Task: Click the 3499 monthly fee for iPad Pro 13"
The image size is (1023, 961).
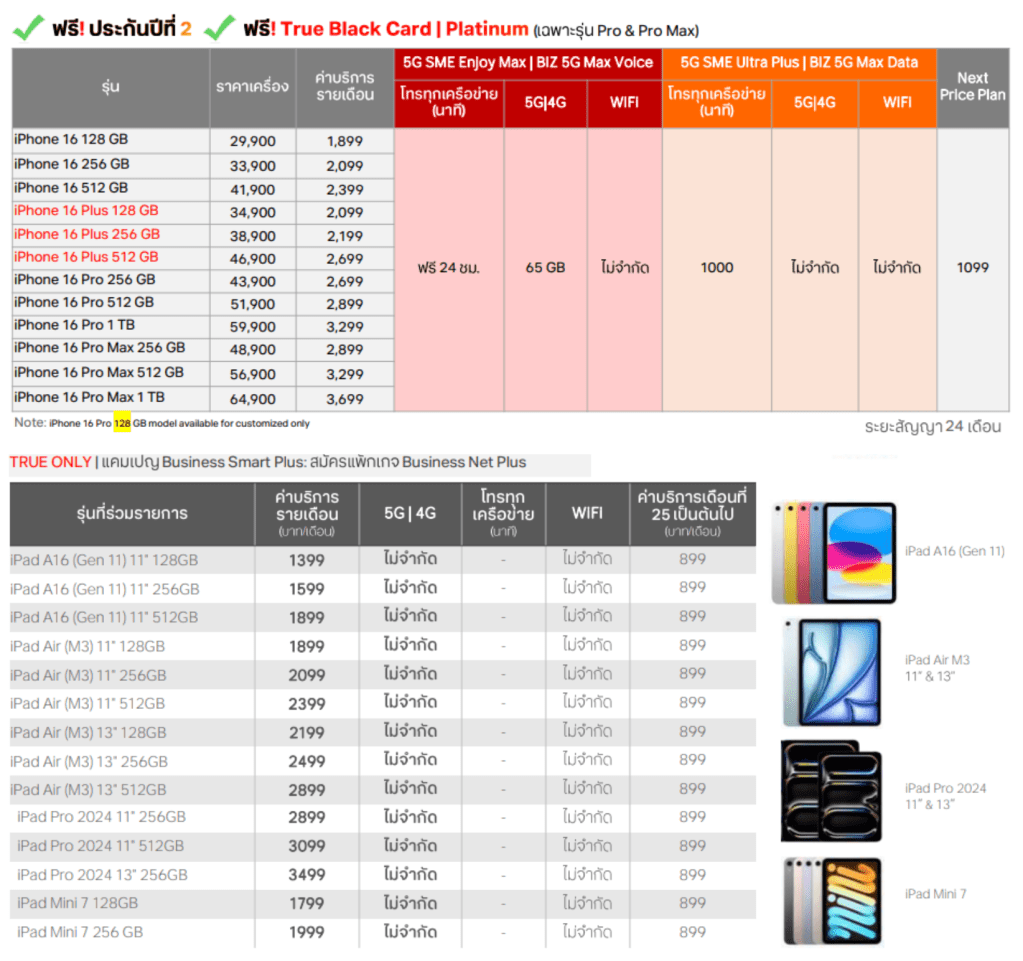Action: pos(306,875)
